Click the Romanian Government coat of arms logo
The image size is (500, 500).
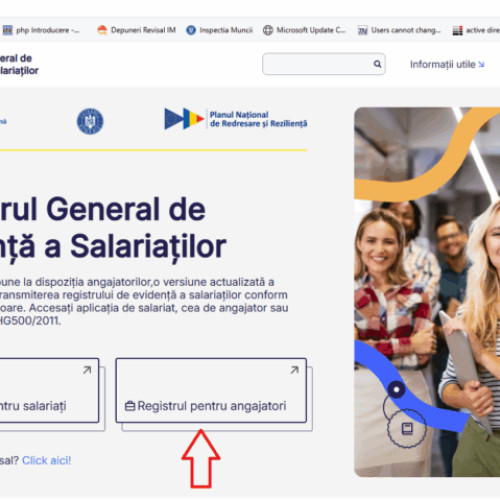coord(90,121)
